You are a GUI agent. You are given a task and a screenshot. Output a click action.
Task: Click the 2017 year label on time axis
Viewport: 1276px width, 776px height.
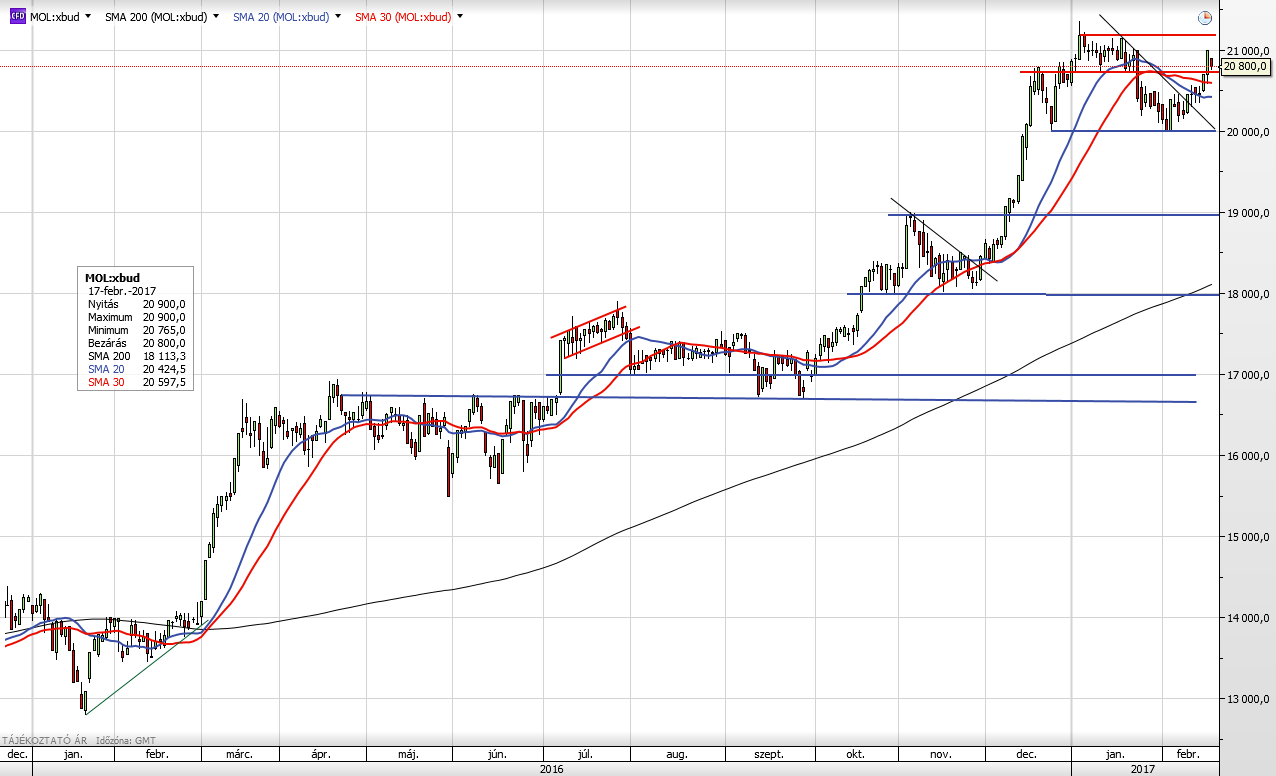1144,769
